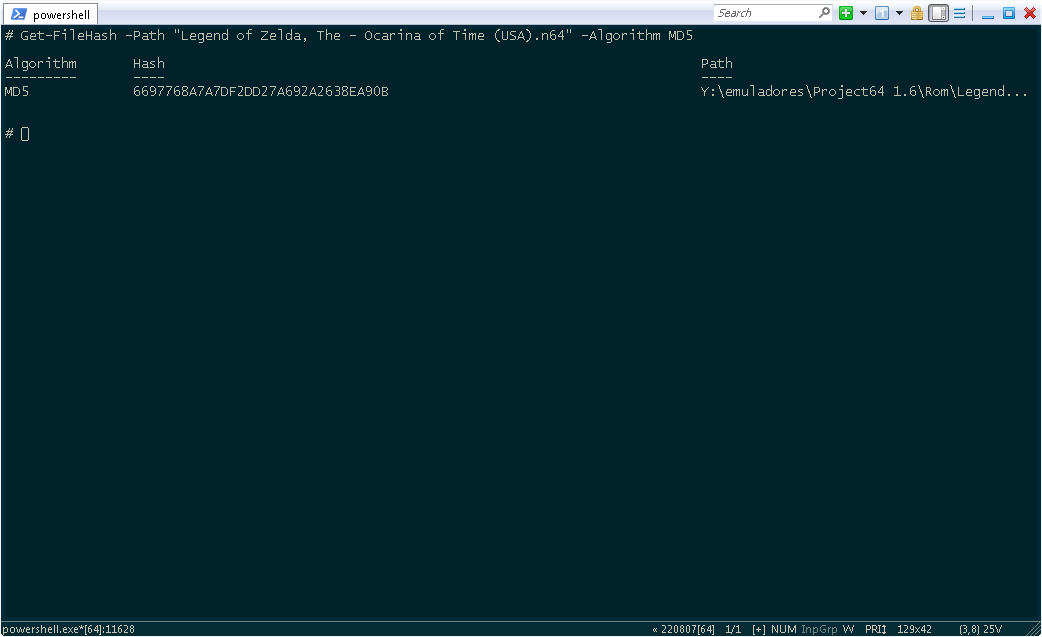Click the W status bar indicator
Image resolution: width=1042 pixels, height=637 pixels.
click(848, 629)
